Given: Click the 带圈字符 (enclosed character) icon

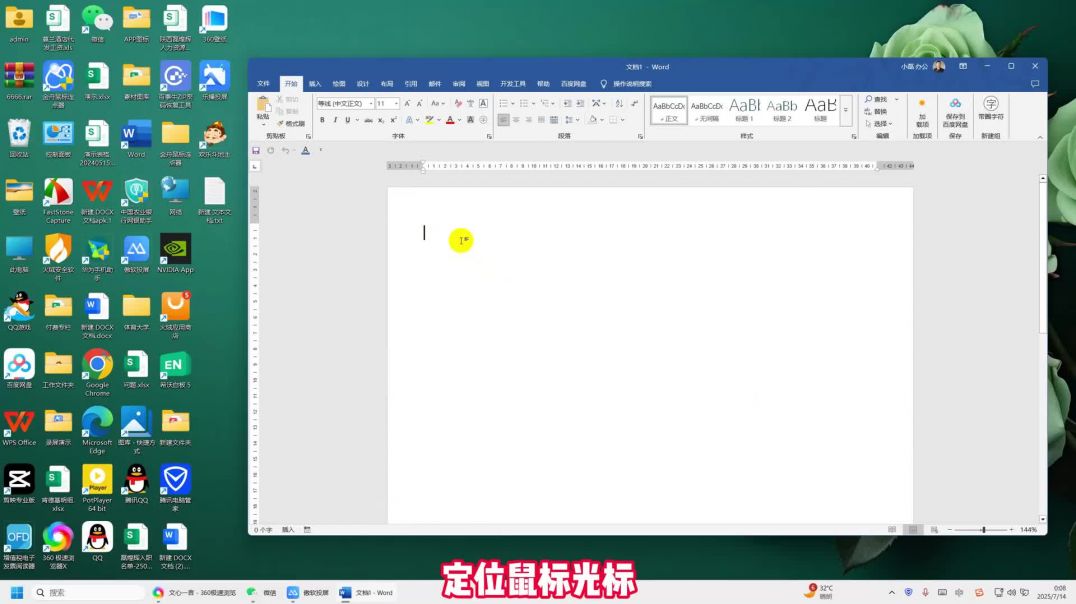Looking at the screenshot, I should pos(991,110).
